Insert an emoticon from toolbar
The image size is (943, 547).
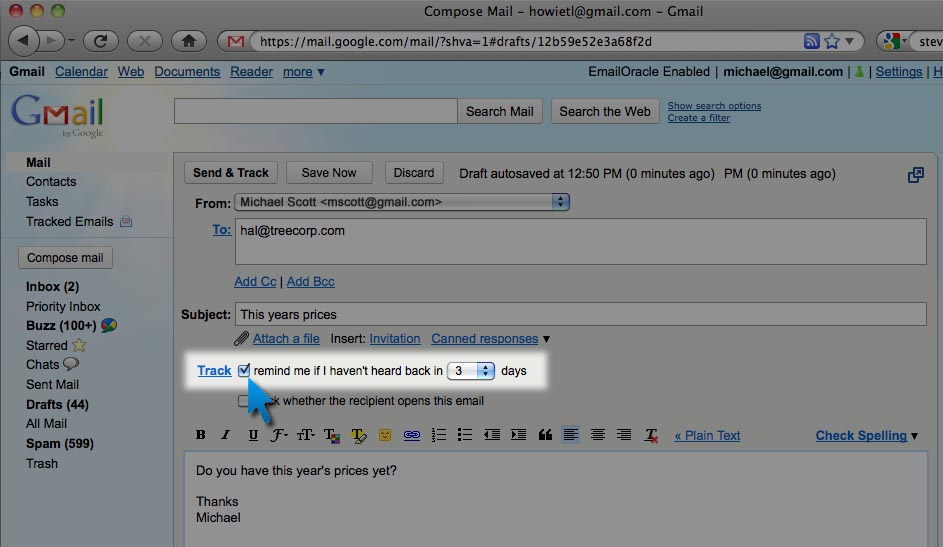385,435
